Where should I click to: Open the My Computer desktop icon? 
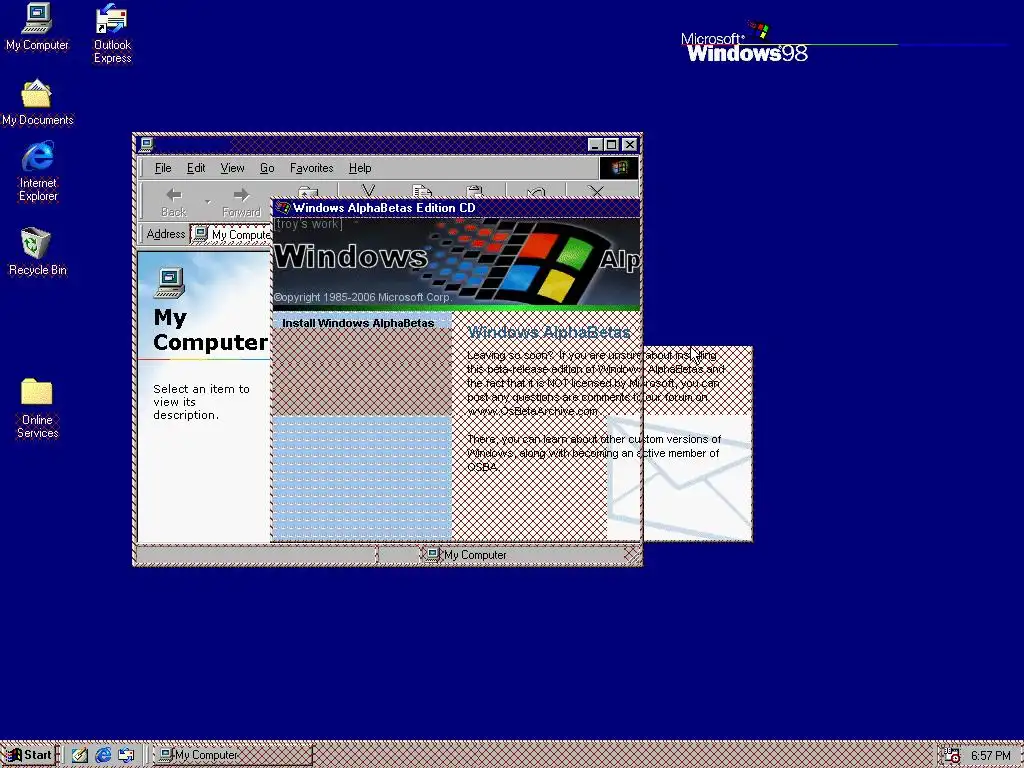[x=37, y=27]
